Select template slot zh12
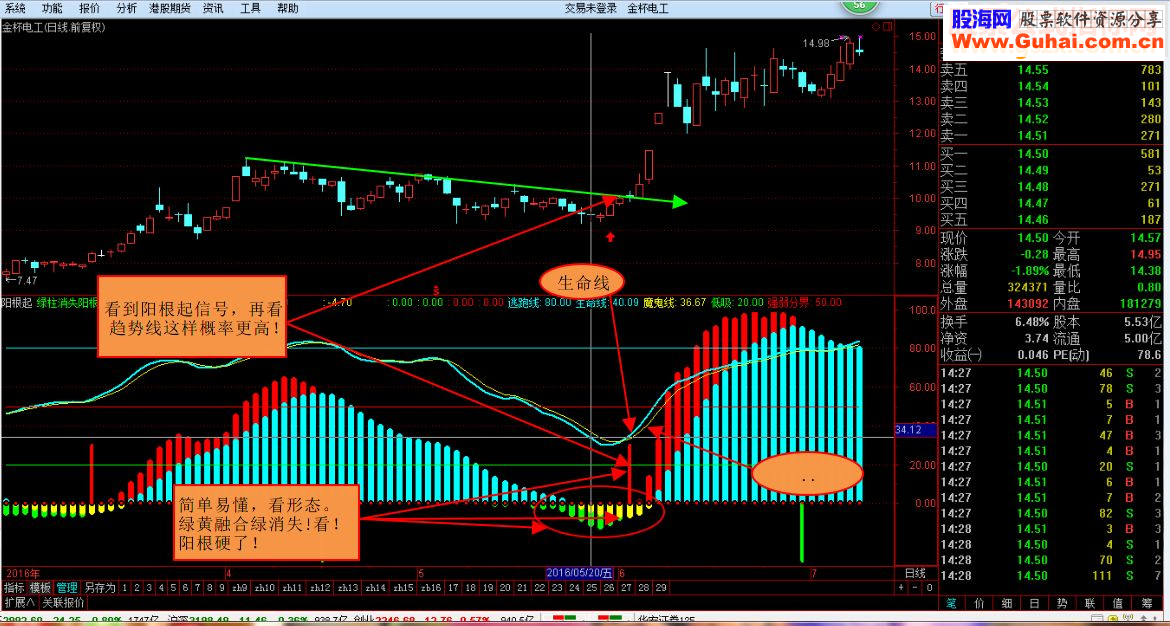Image resolution: width=1170 pixels, height=626 pixels. (320, 588)
